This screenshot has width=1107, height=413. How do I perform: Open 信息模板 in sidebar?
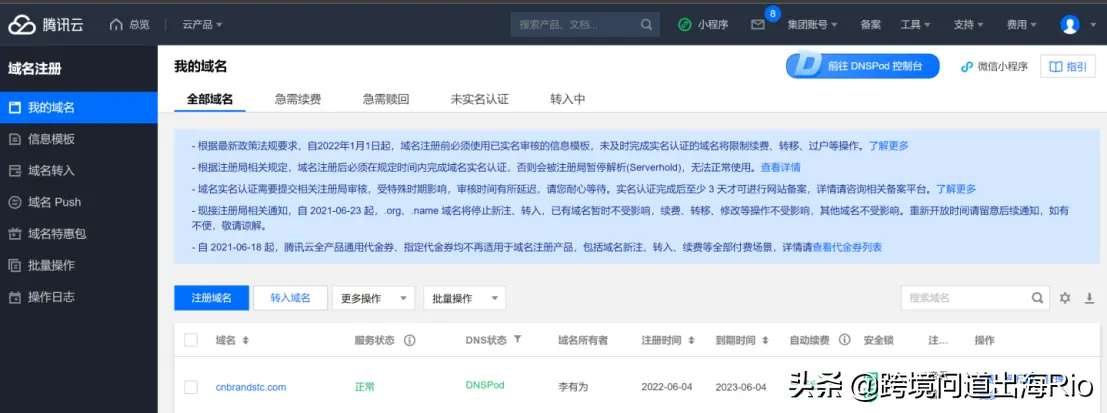(x=78, y=139)
